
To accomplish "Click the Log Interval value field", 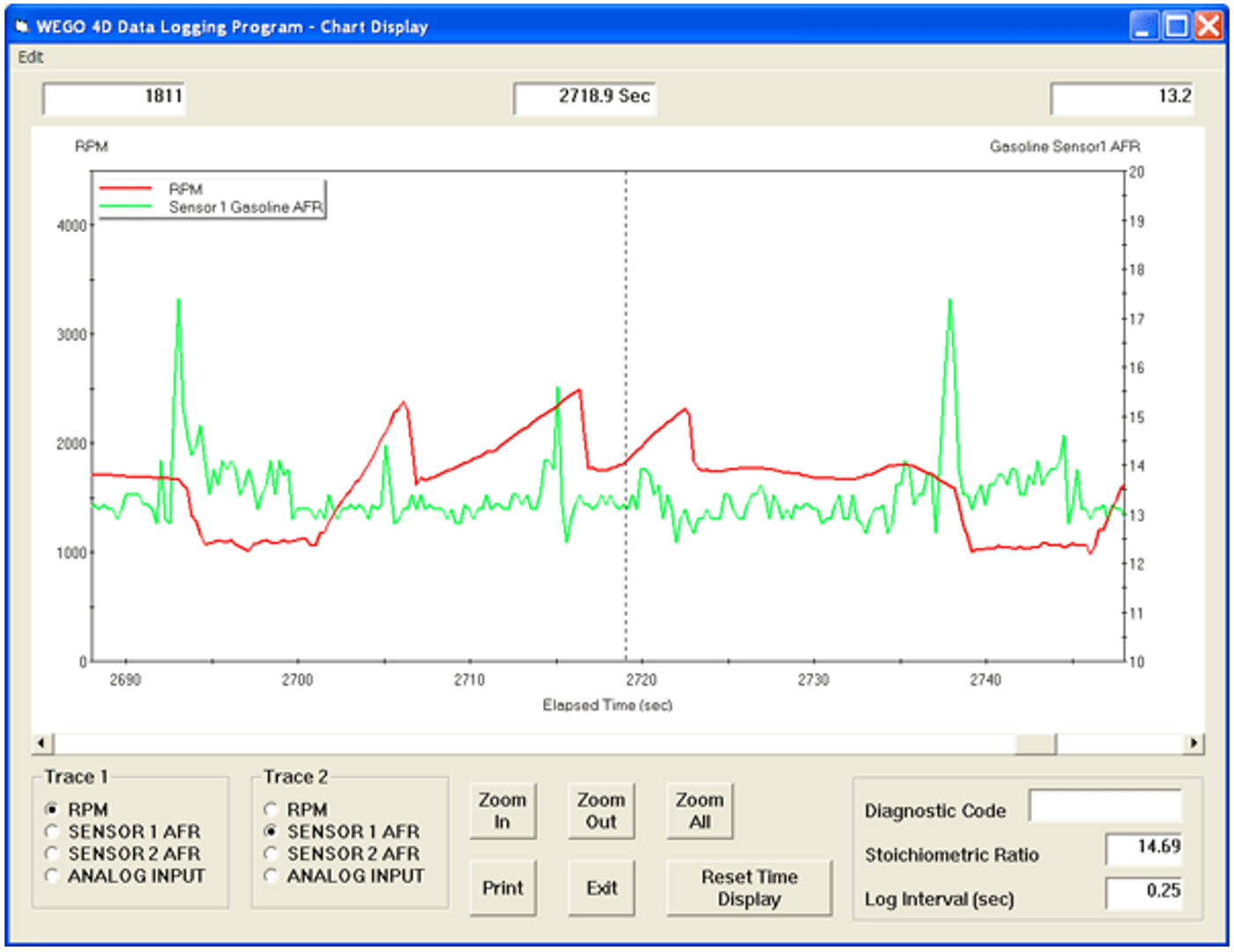I will [x=1144, y=893].
